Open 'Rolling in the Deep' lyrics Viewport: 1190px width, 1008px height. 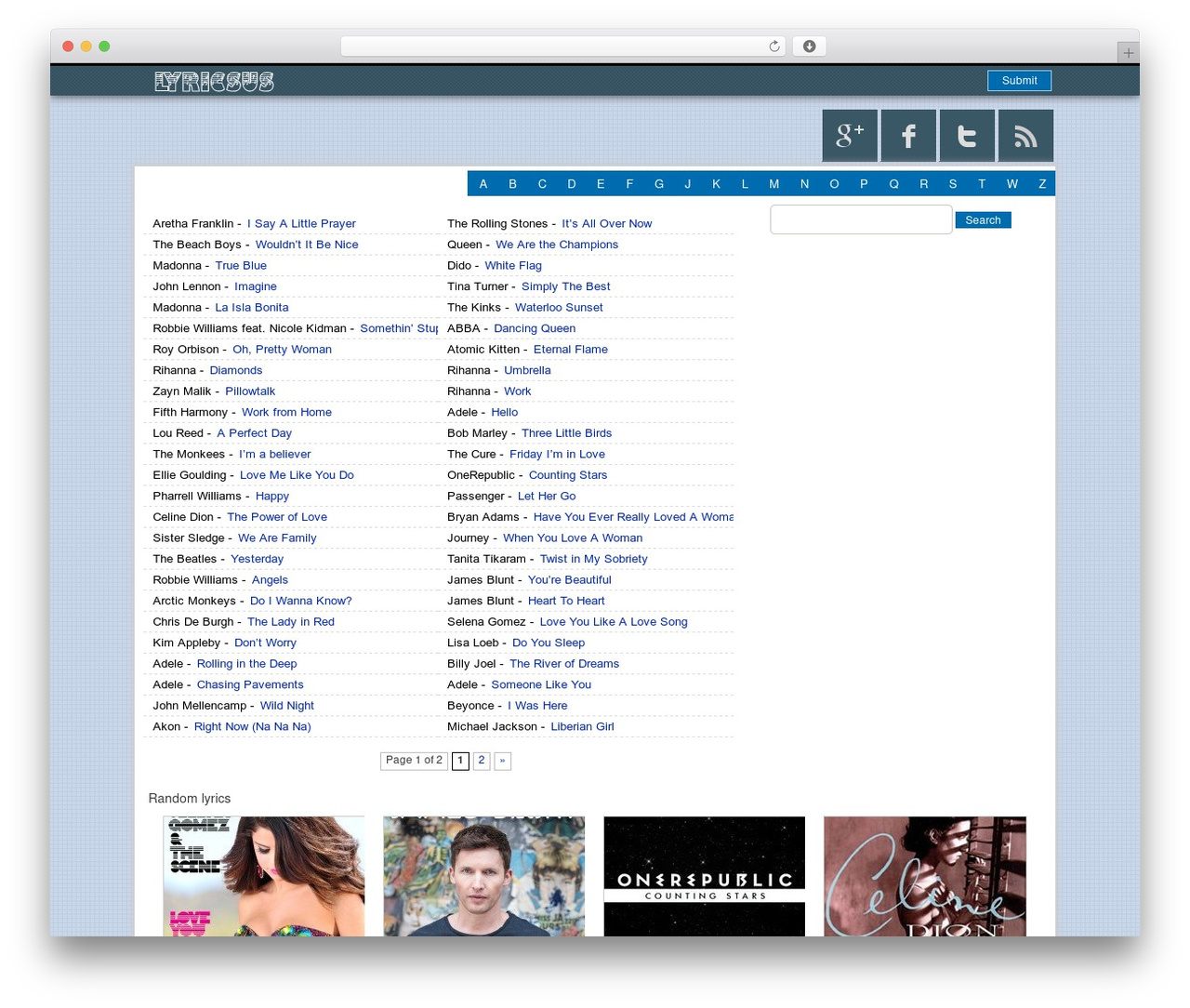246,664
